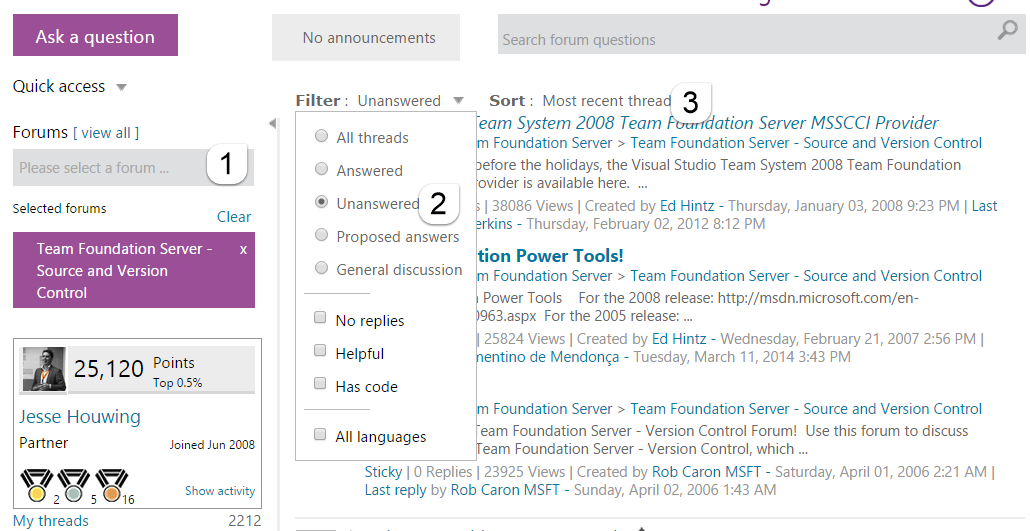Click the No announcements box

coord(366,38)
